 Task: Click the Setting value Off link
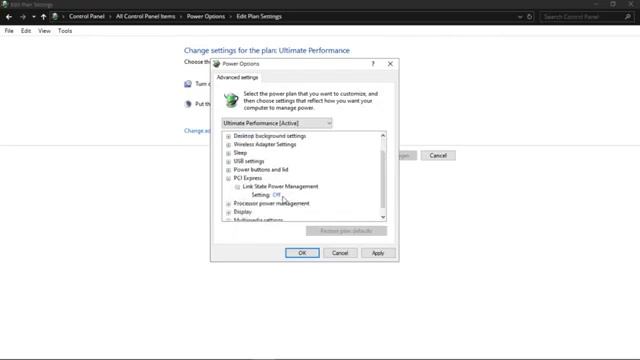(276, 195)
